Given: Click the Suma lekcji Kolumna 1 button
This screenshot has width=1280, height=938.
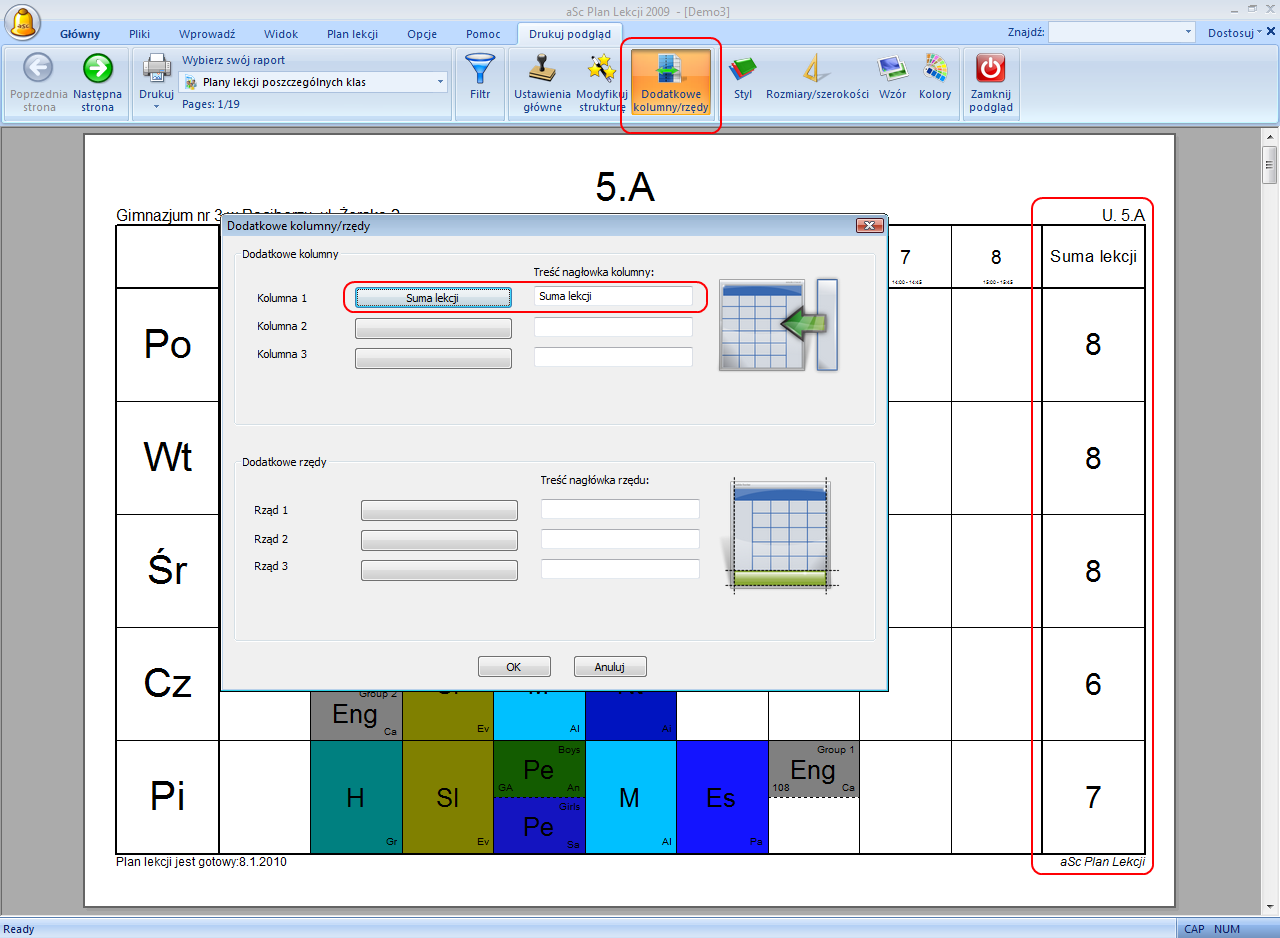Looking at the screenshot, I should pos(433,298).
